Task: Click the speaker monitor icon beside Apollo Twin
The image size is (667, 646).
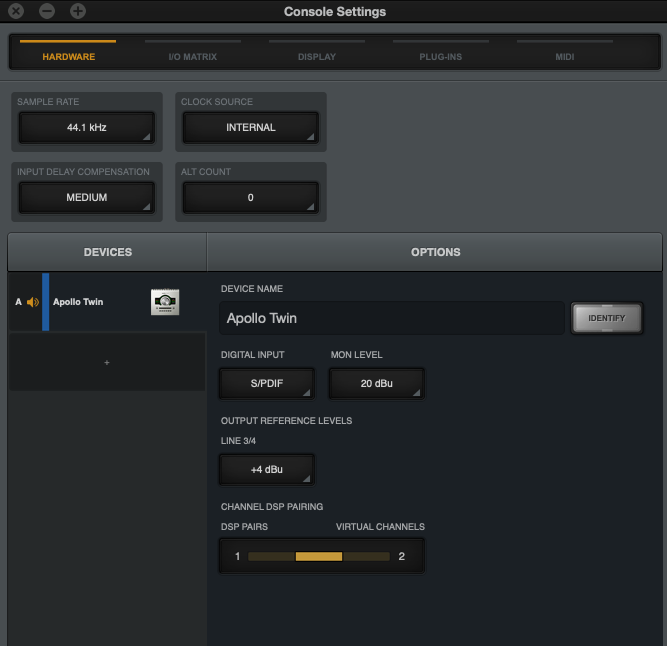Action: pos(33,302)
